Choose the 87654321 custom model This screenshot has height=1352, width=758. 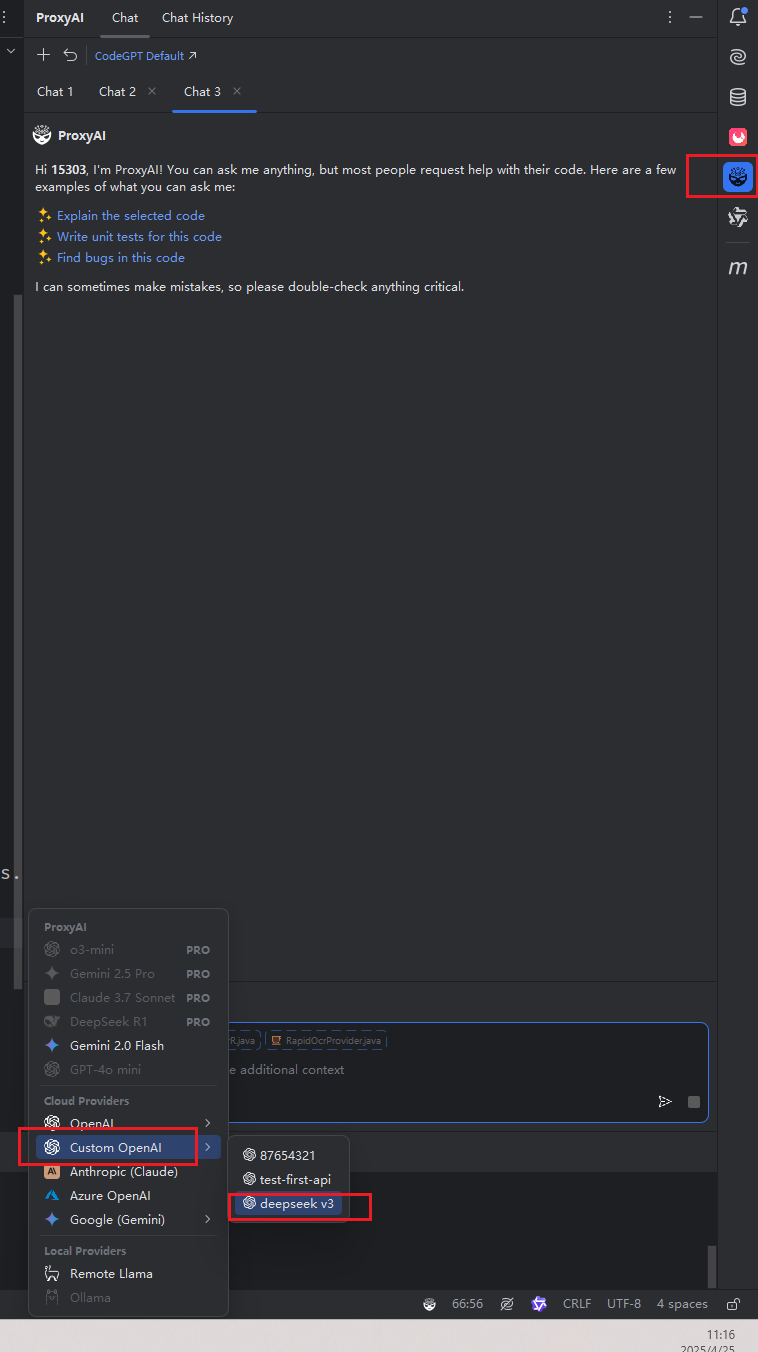click(288, 1156)
